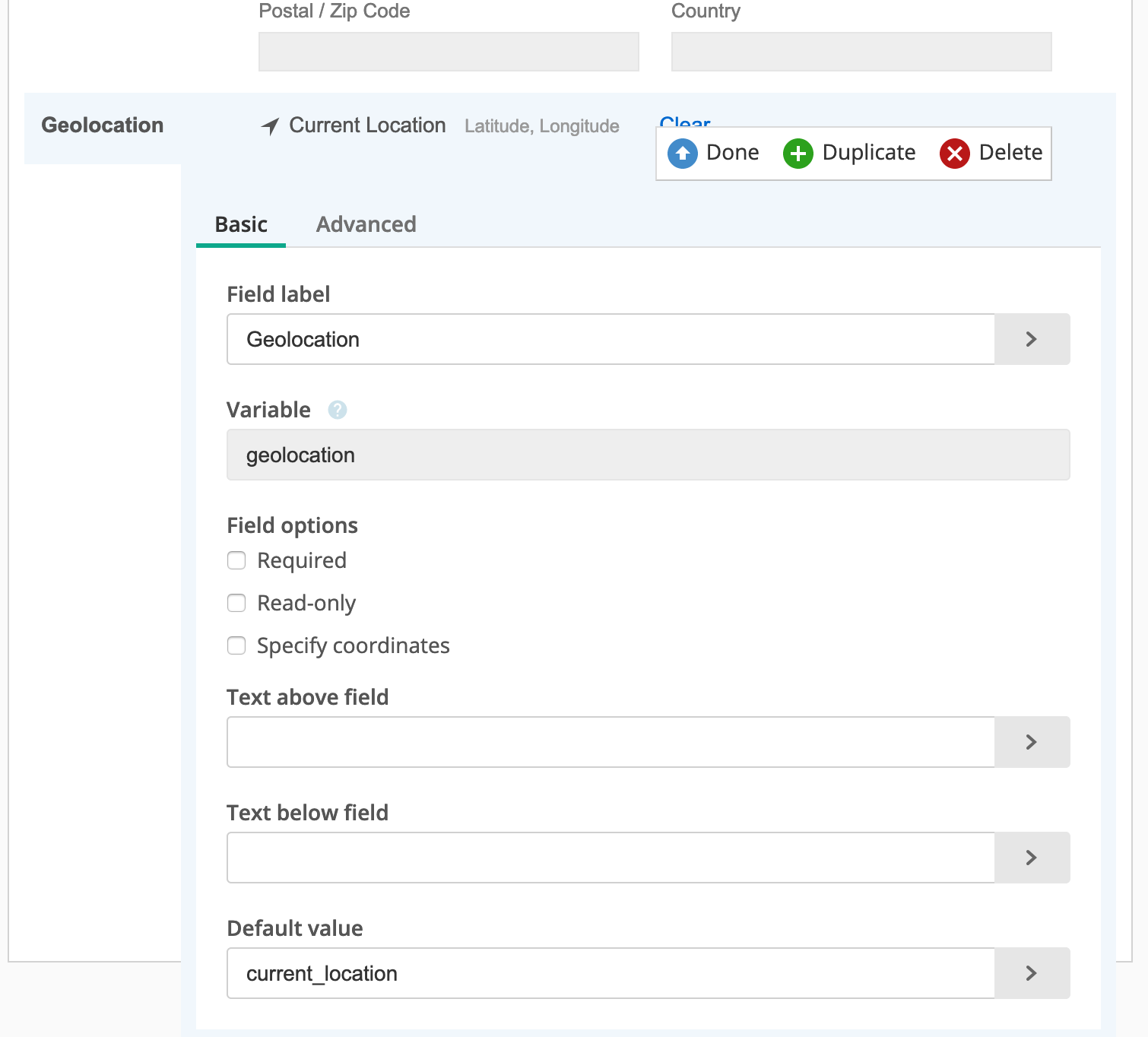
Task: Click the Current Location arrow icon
Action: 270,126
